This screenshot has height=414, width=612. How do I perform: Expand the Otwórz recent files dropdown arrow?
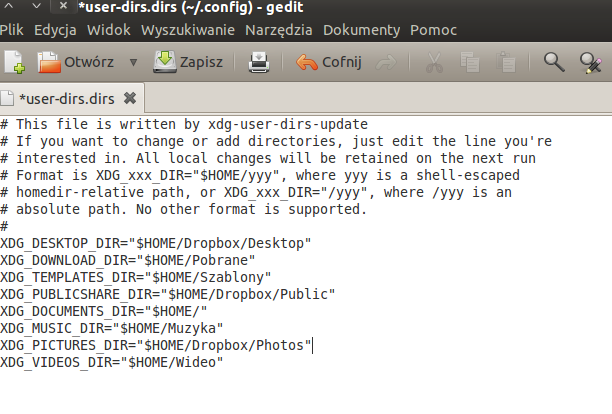[133, 62]
